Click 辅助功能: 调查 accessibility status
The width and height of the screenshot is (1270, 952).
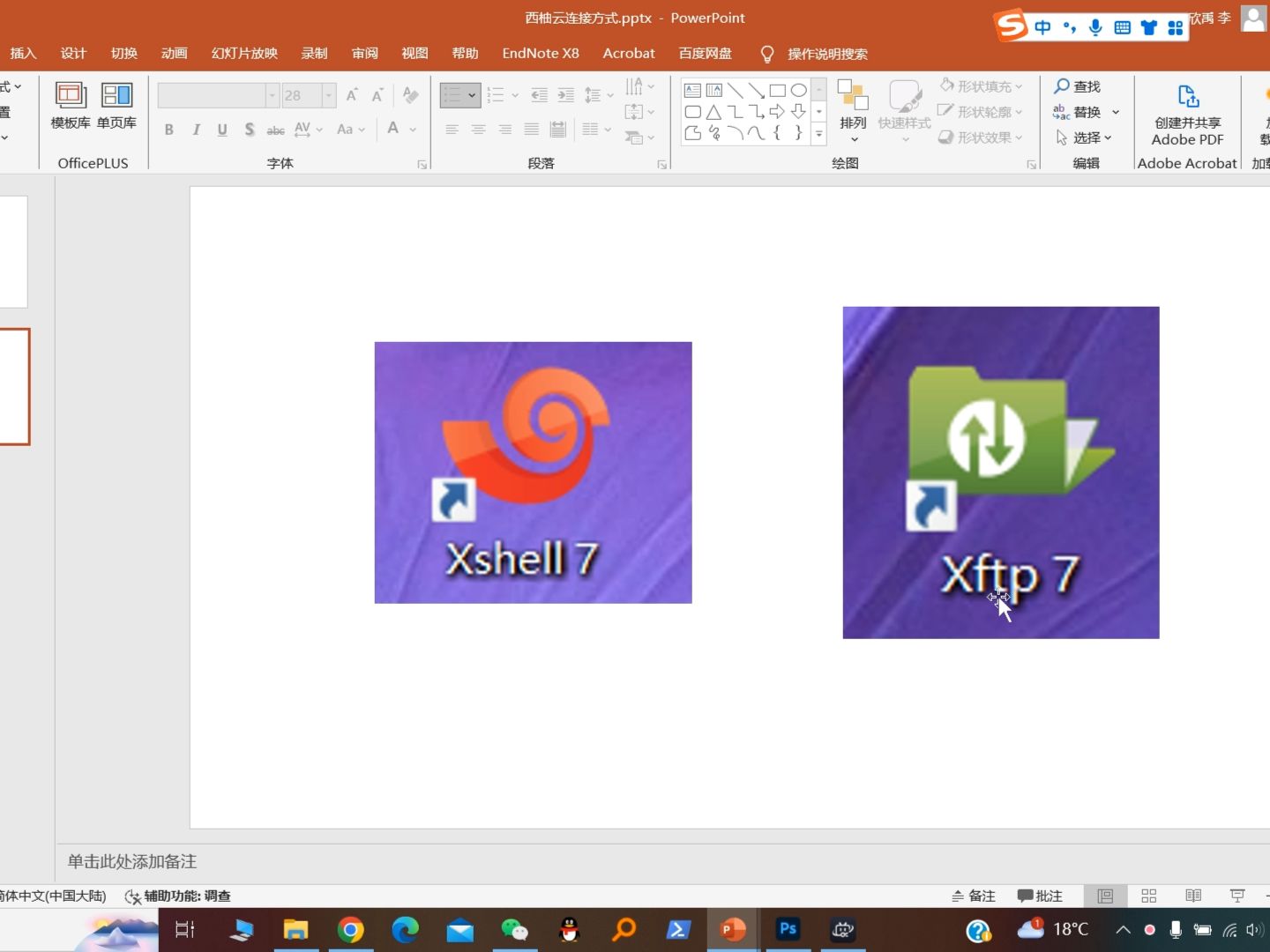(x=178, y=896)
